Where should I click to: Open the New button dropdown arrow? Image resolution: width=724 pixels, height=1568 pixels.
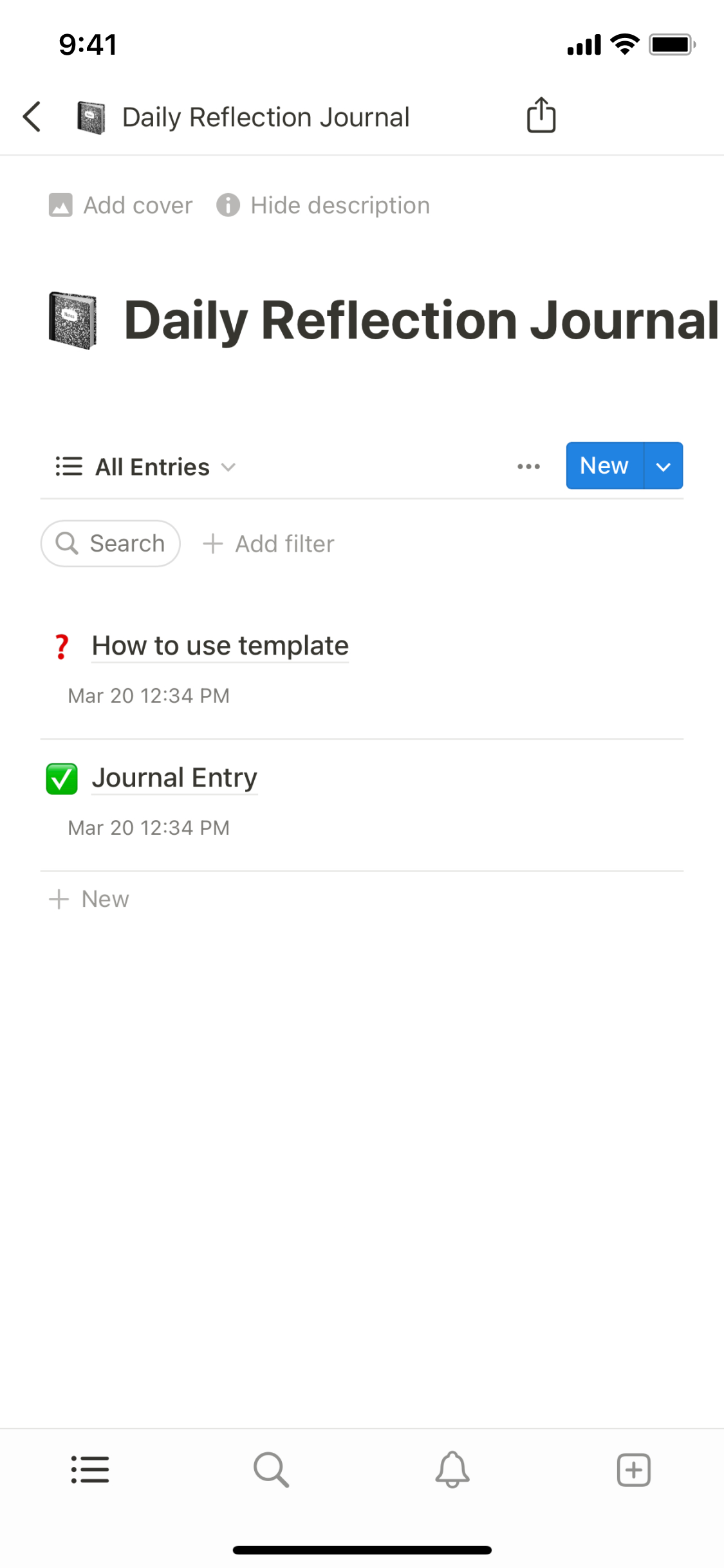[x=664, y=466]
